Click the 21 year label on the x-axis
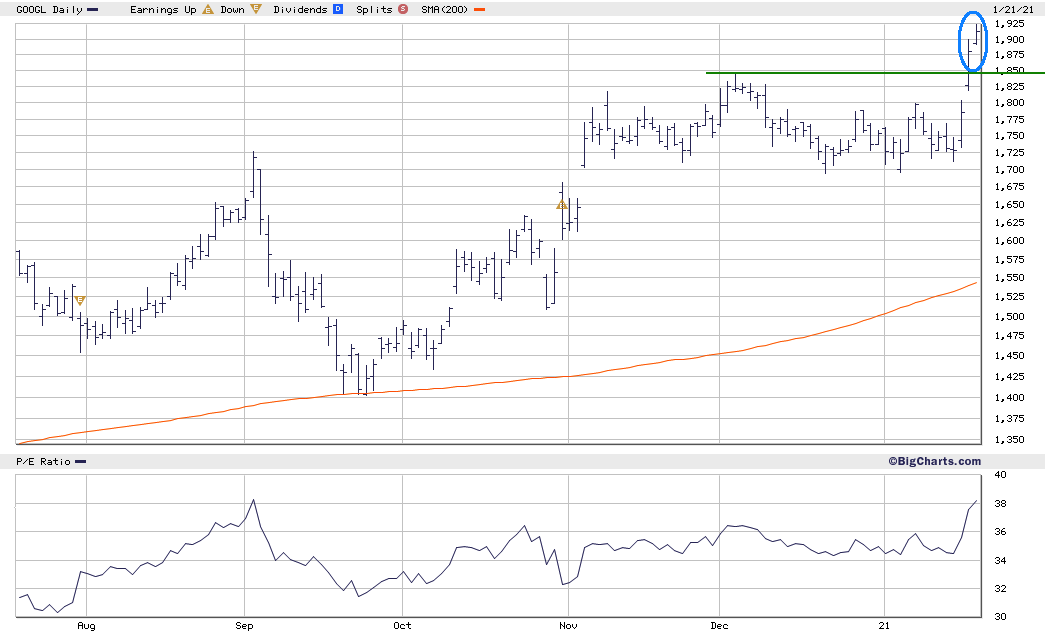Image resolution: width=1045 pixels, height=635 pixels. (x=884, y=626)
